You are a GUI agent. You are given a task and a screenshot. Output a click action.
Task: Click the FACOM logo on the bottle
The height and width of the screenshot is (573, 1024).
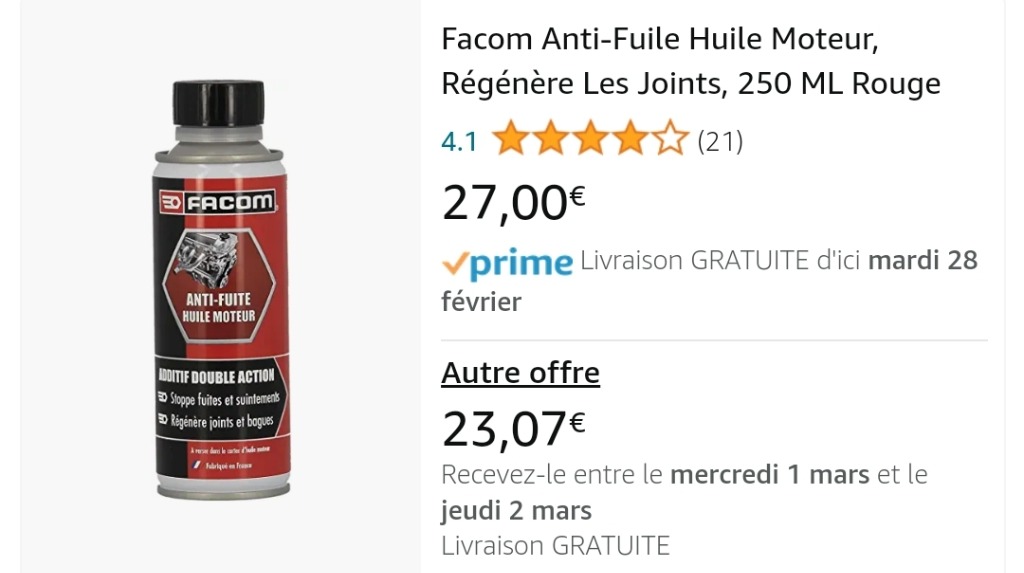coord(218,202)
